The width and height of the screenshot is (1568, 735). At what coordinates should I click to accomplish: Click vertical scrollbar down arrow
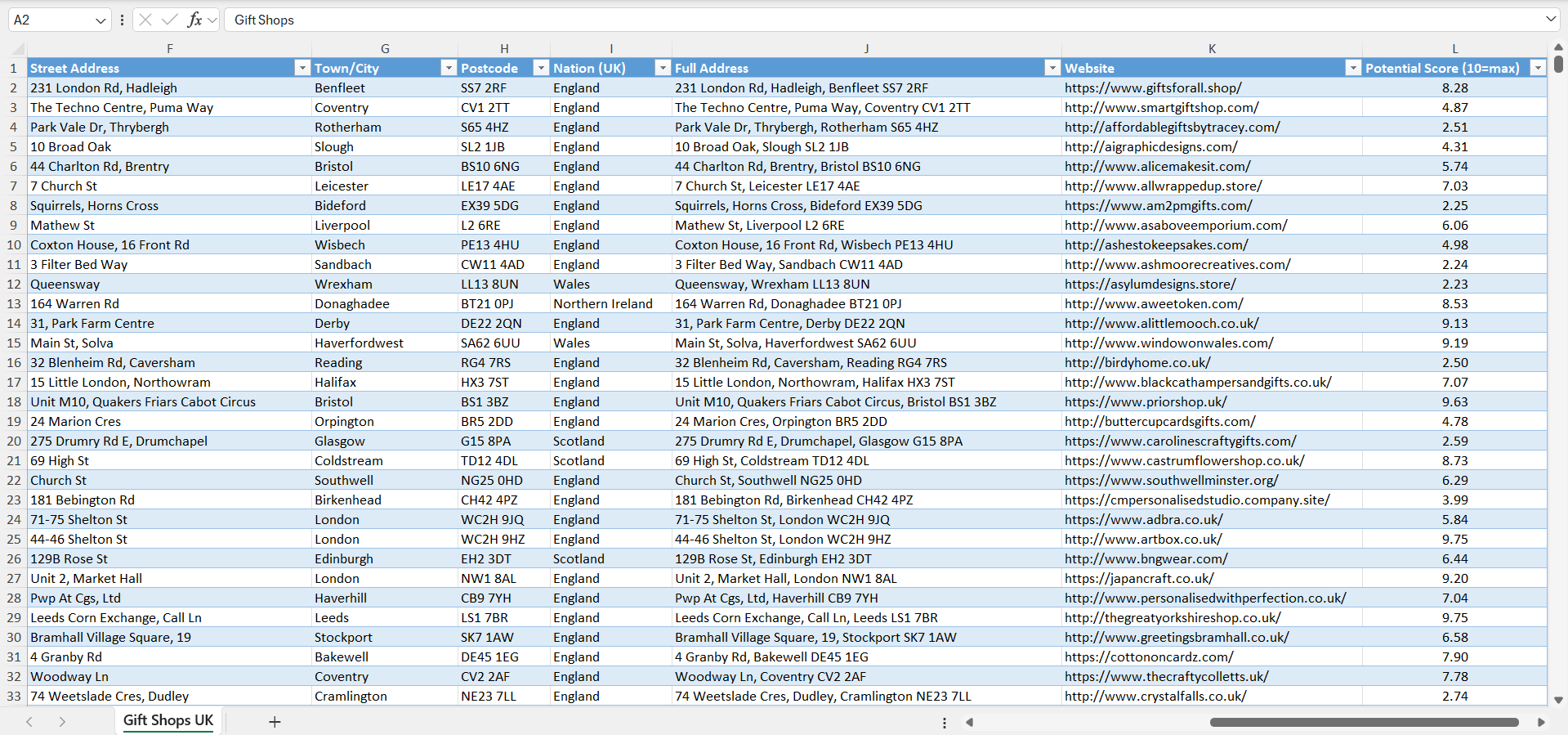click(x=1558, y=700)
